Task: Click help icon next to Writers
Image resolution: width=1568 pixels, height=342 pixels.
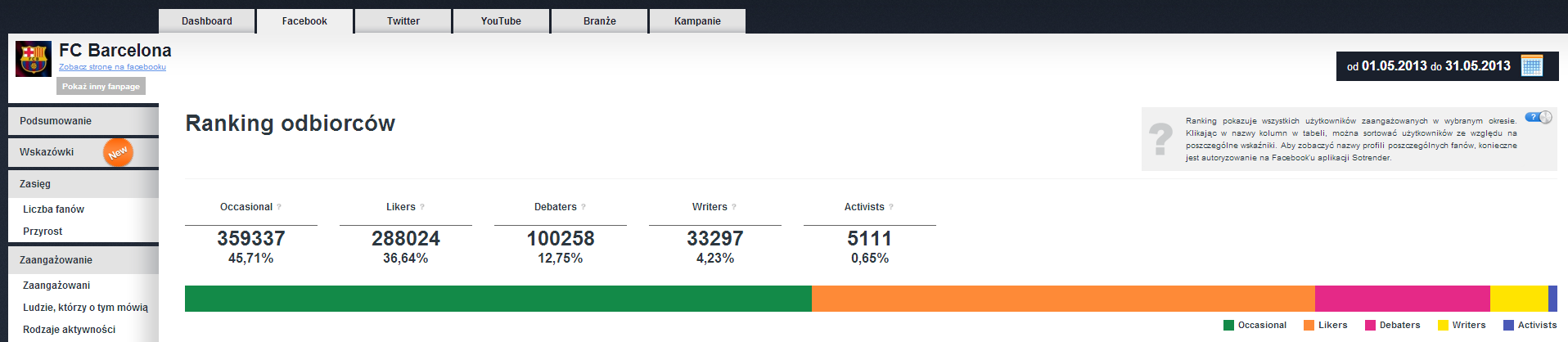Action: click(x=734, y=207)
